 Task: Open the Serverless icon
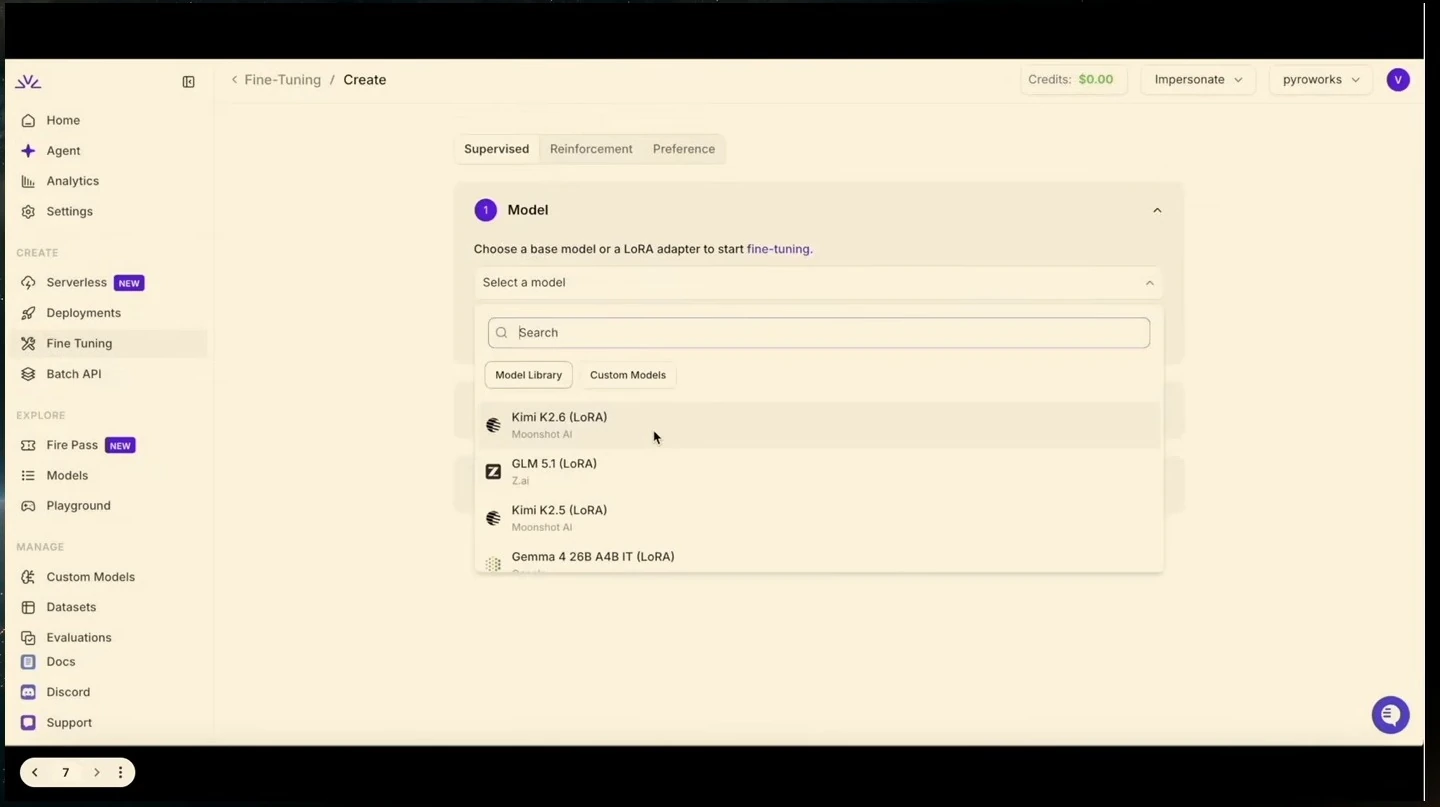pos(28,283)
